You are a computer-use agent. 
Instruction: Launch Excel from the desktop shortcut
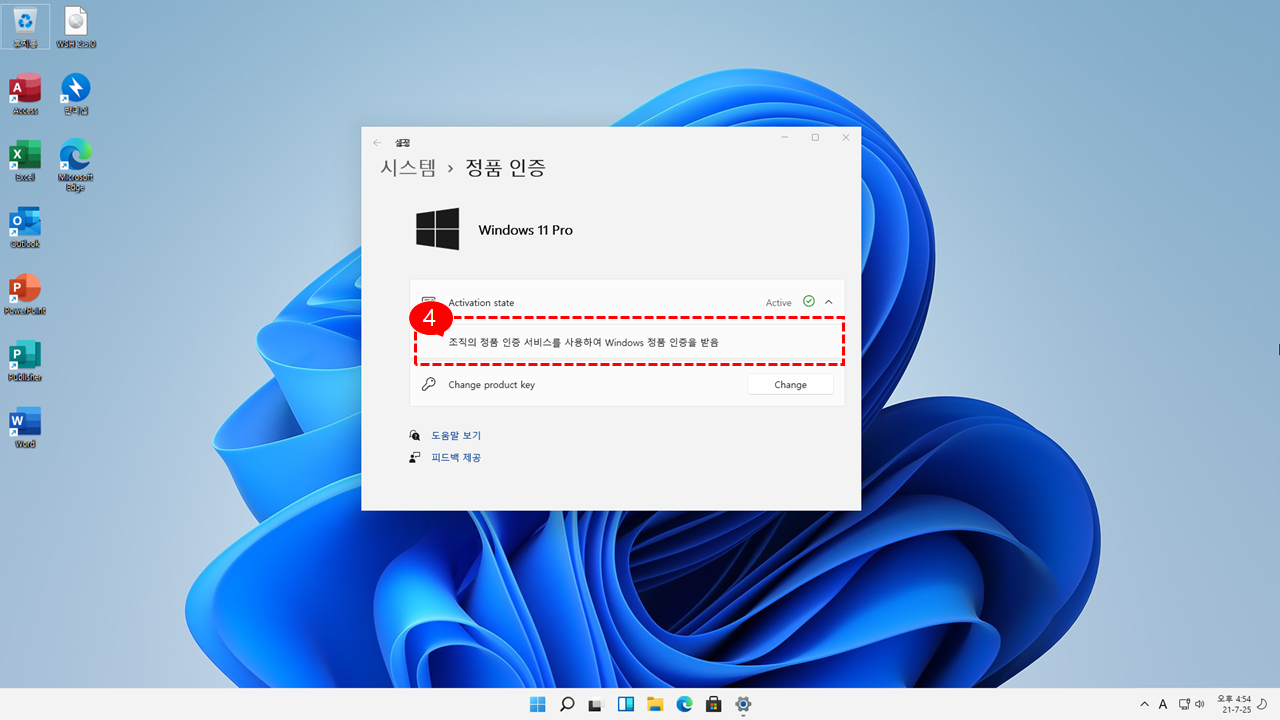[x=25, y=160]
